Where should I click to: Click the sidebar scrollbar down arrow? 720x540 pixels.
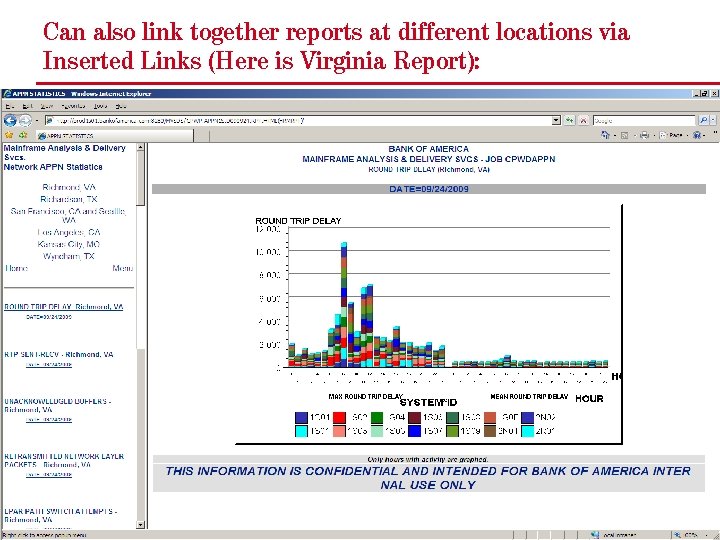click(141, 524)
